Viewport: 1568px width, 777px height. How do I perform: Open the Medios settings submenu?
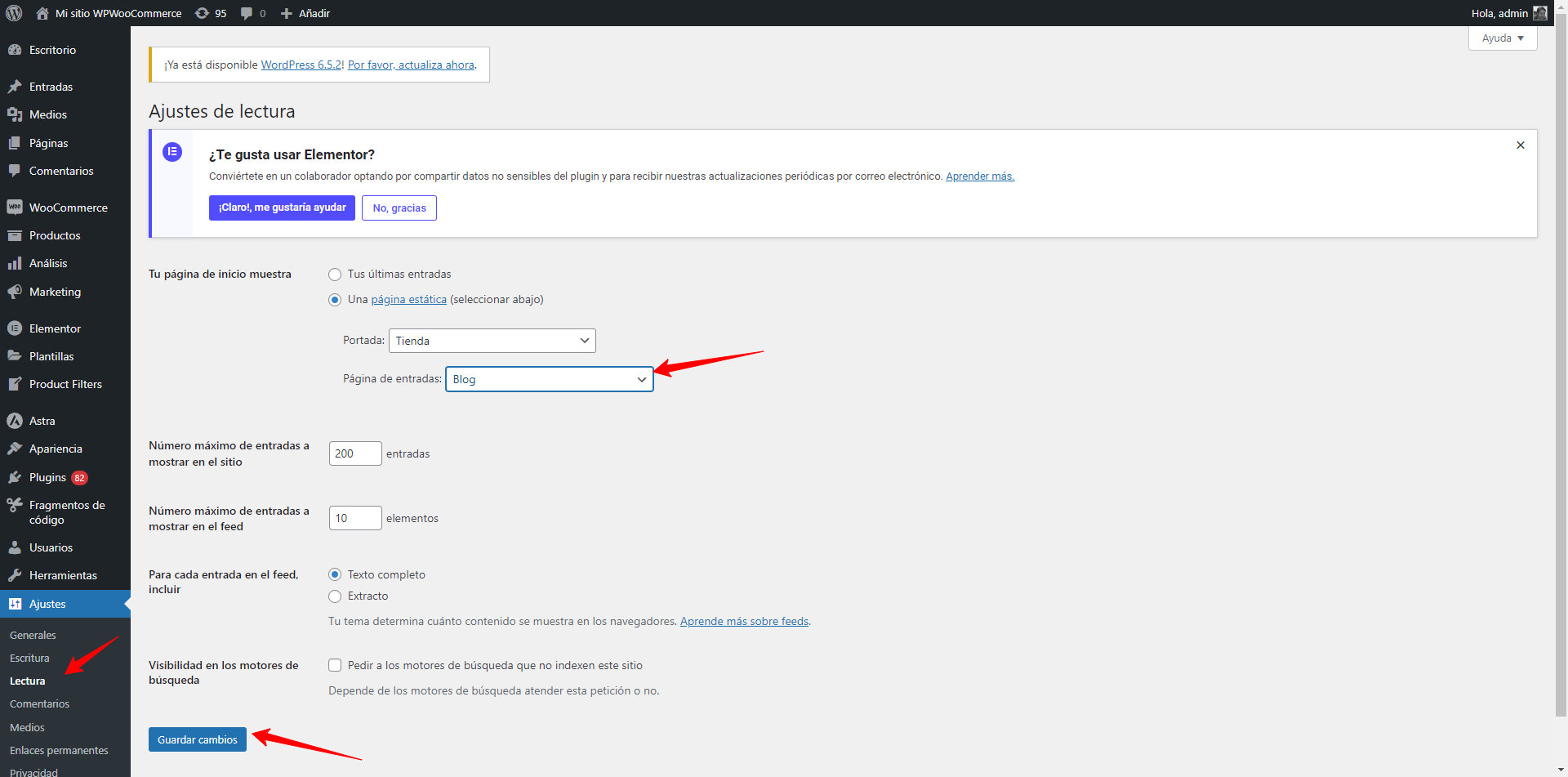tap(27, 727)
